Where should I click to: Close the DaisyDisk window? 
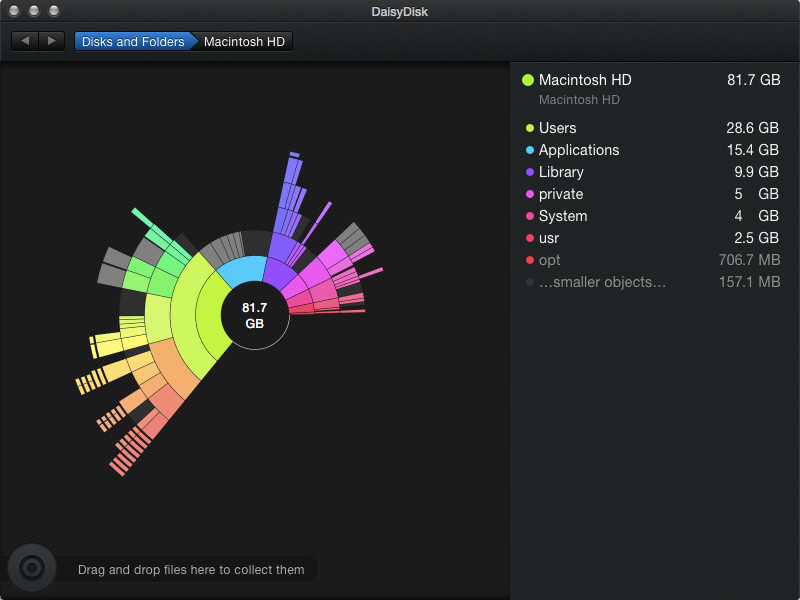pos(14,11)
